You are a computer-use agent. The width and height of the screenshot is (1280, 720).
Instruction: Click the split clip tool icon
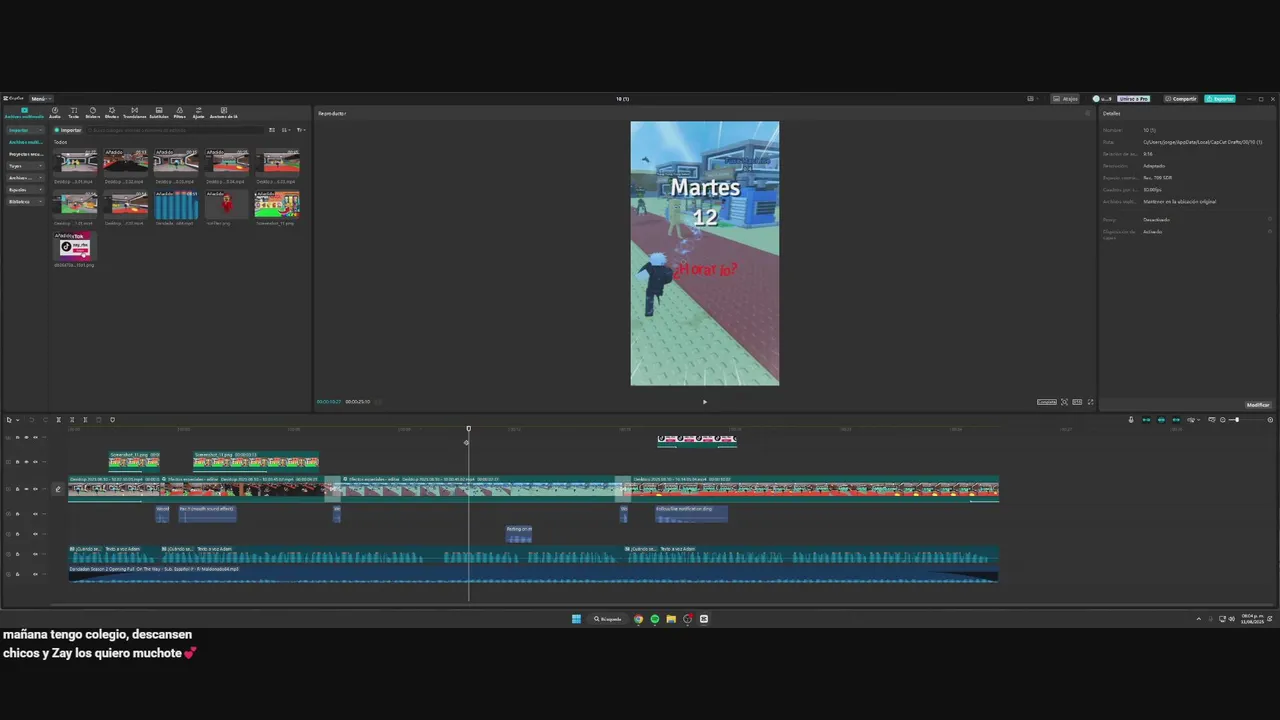[x=58, y=420]
